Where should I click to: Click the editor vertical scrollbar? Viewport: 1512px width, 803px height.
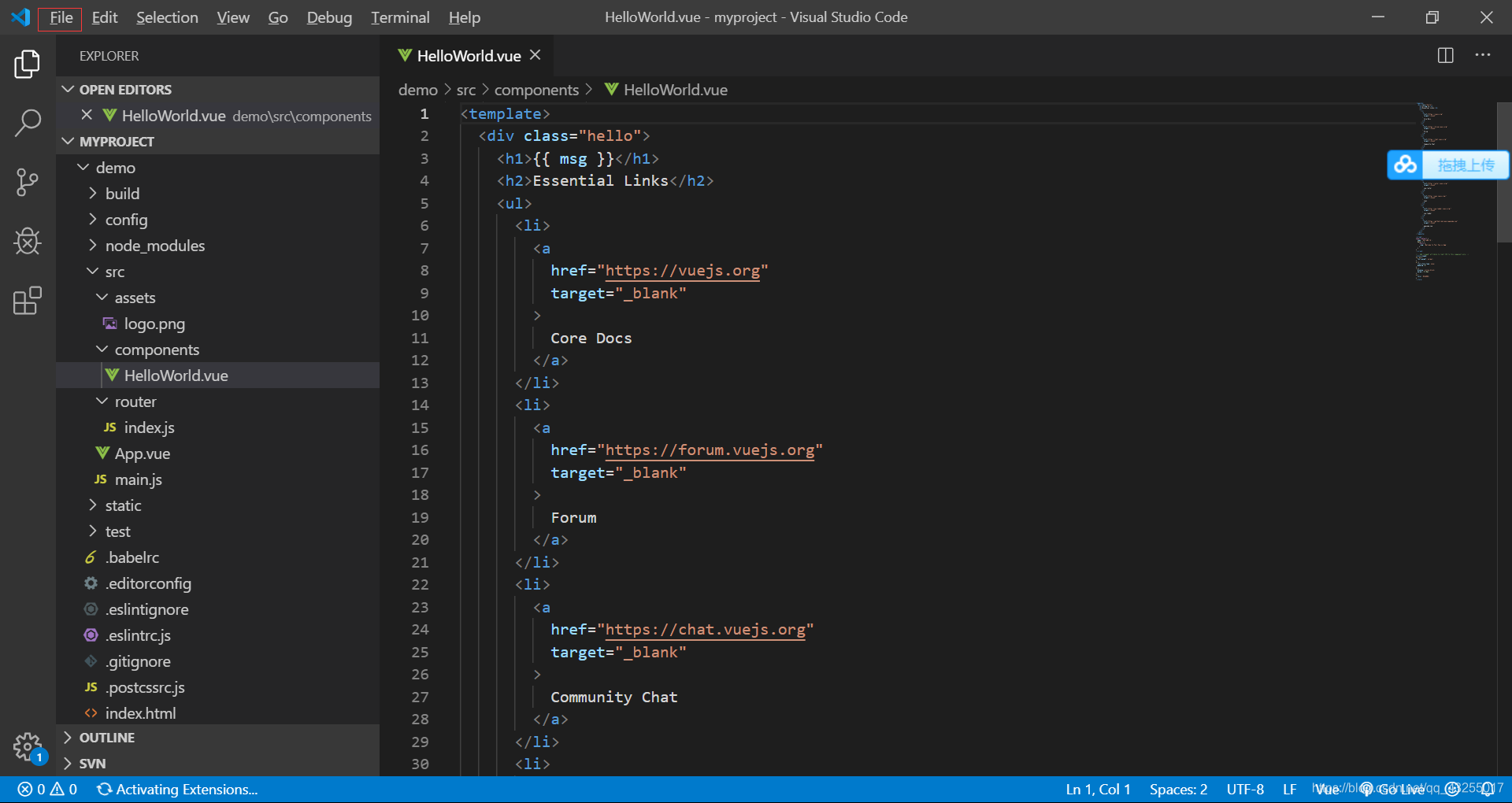pyautogui.click(x=1504, y=172)
